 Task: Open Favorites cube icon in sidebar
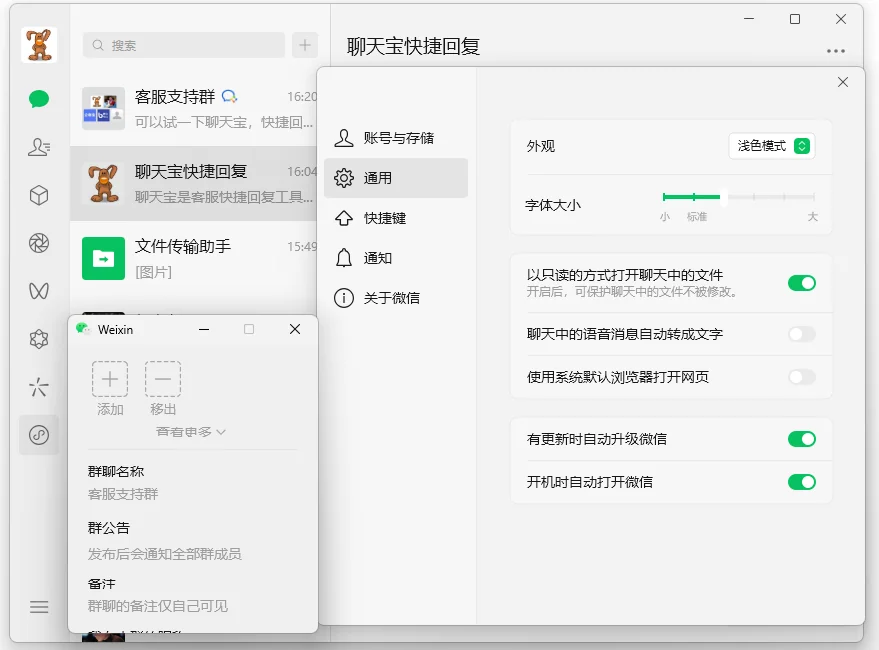pyautogui.click(x=39, y=195)
